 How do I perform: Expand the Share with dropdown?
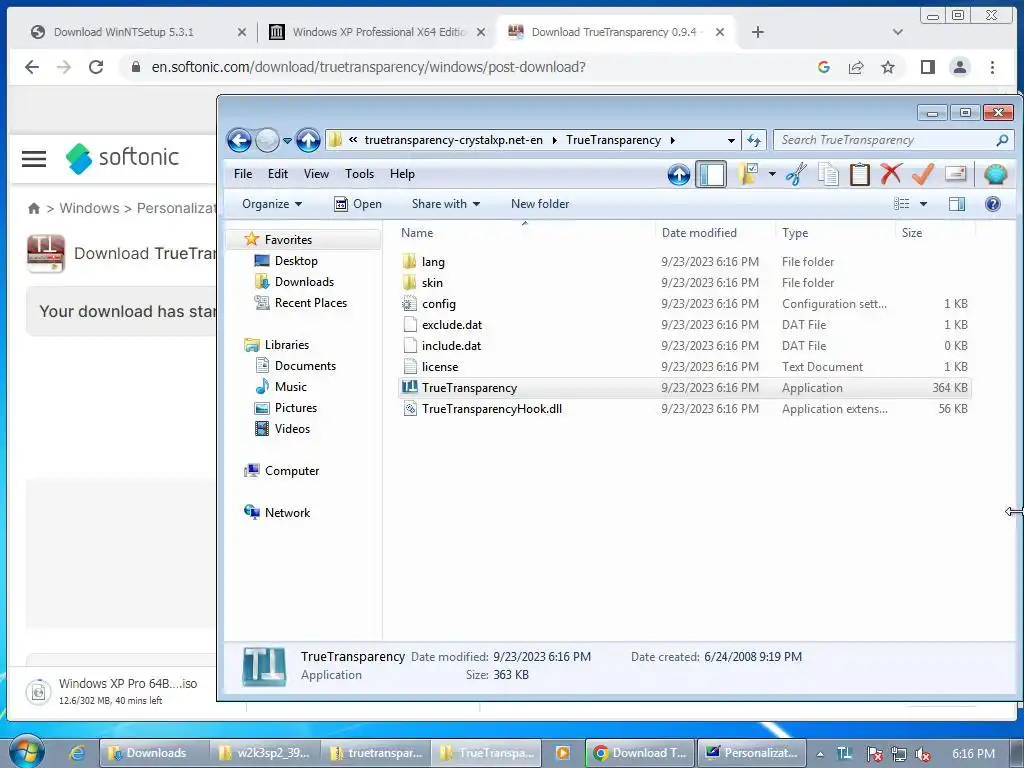pos(446,204)
